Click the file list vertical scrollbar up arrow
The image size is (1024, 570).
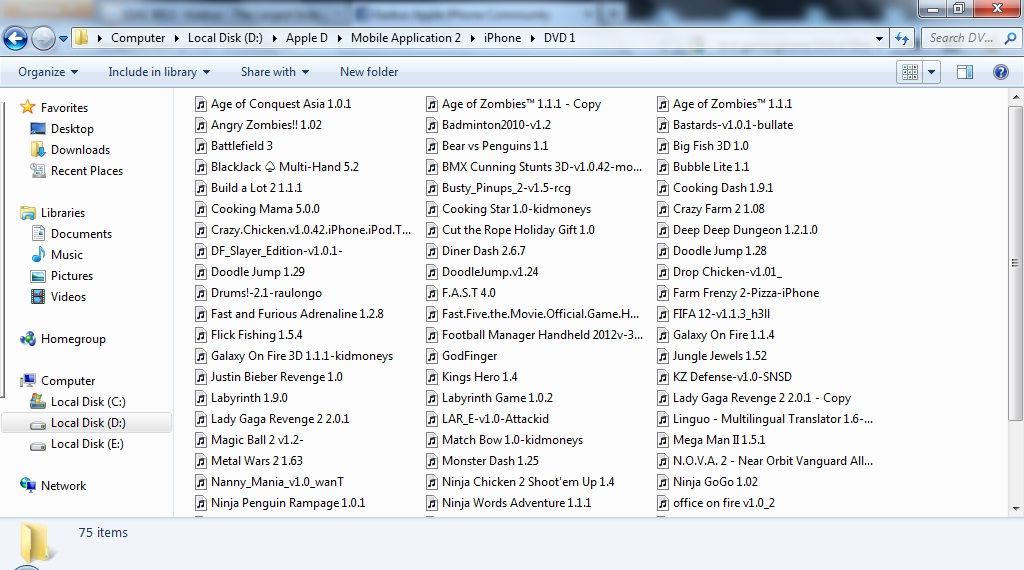click(x=1016, y=97)
